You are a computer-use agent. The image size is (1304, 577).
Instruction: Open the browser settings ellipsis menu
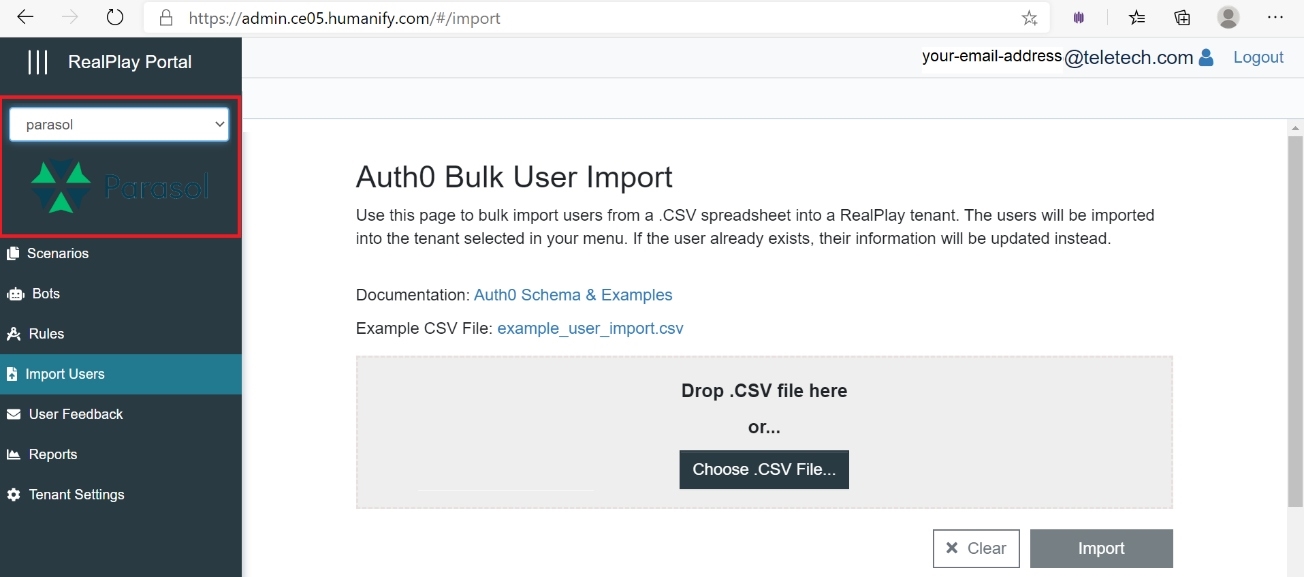[x=1275, y=17]
